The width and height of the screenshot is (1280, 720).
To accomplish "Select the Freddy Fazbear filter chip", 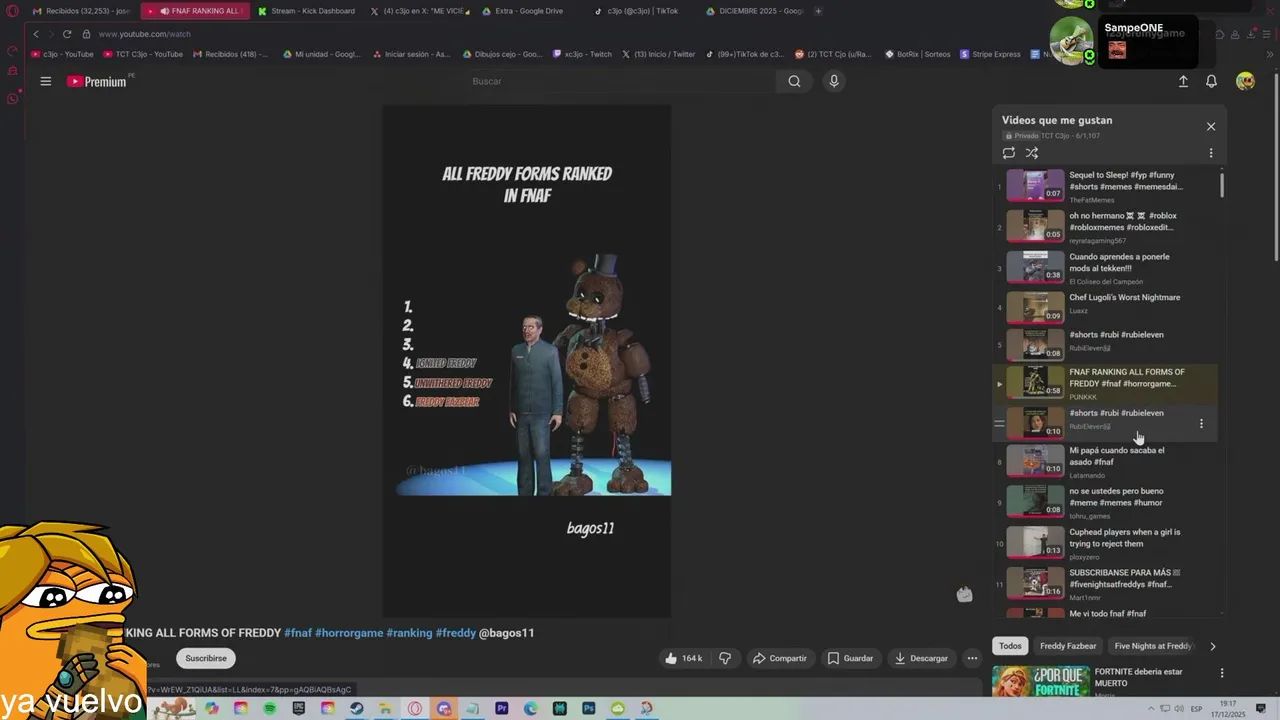I will click(x=1068, y=646).
